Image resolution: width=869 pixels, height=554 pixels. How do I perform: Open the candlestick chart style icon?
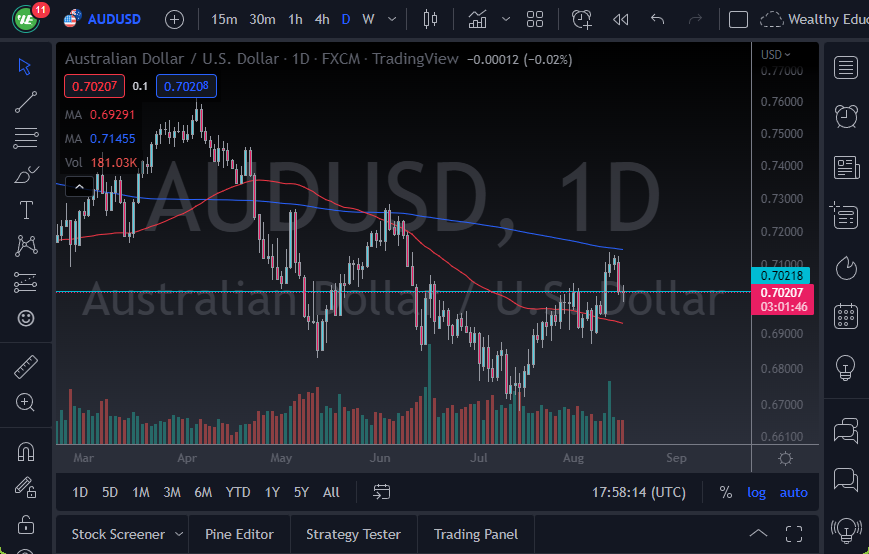pyautogui.click(x=431, y=19)
